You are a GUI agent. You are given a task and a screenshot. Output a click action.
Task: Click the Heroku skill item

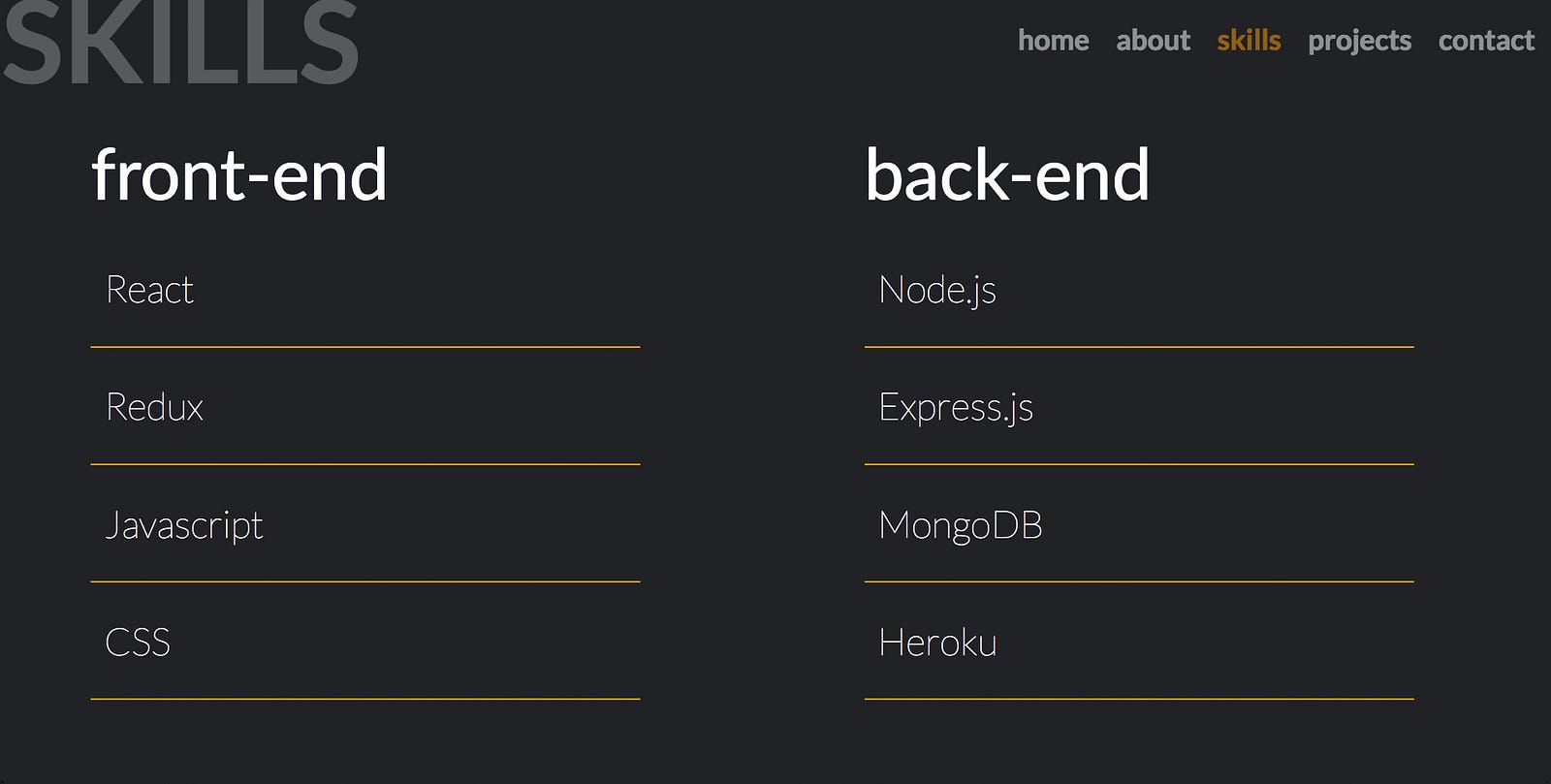(x=937, y=643)
